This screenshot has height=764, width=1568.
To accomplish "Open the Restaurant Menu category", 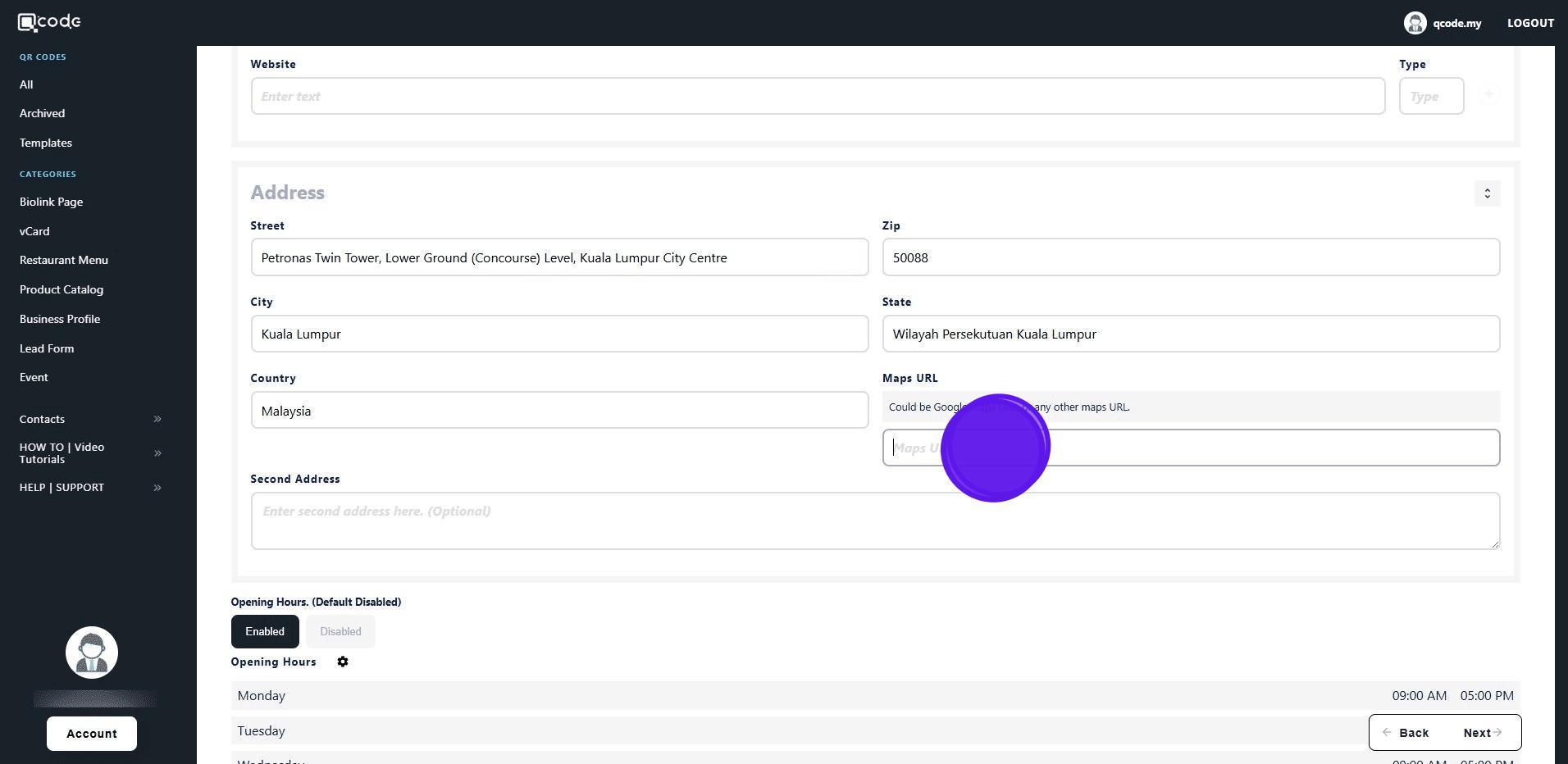I will pyautogui.click(x=64, y=260).
